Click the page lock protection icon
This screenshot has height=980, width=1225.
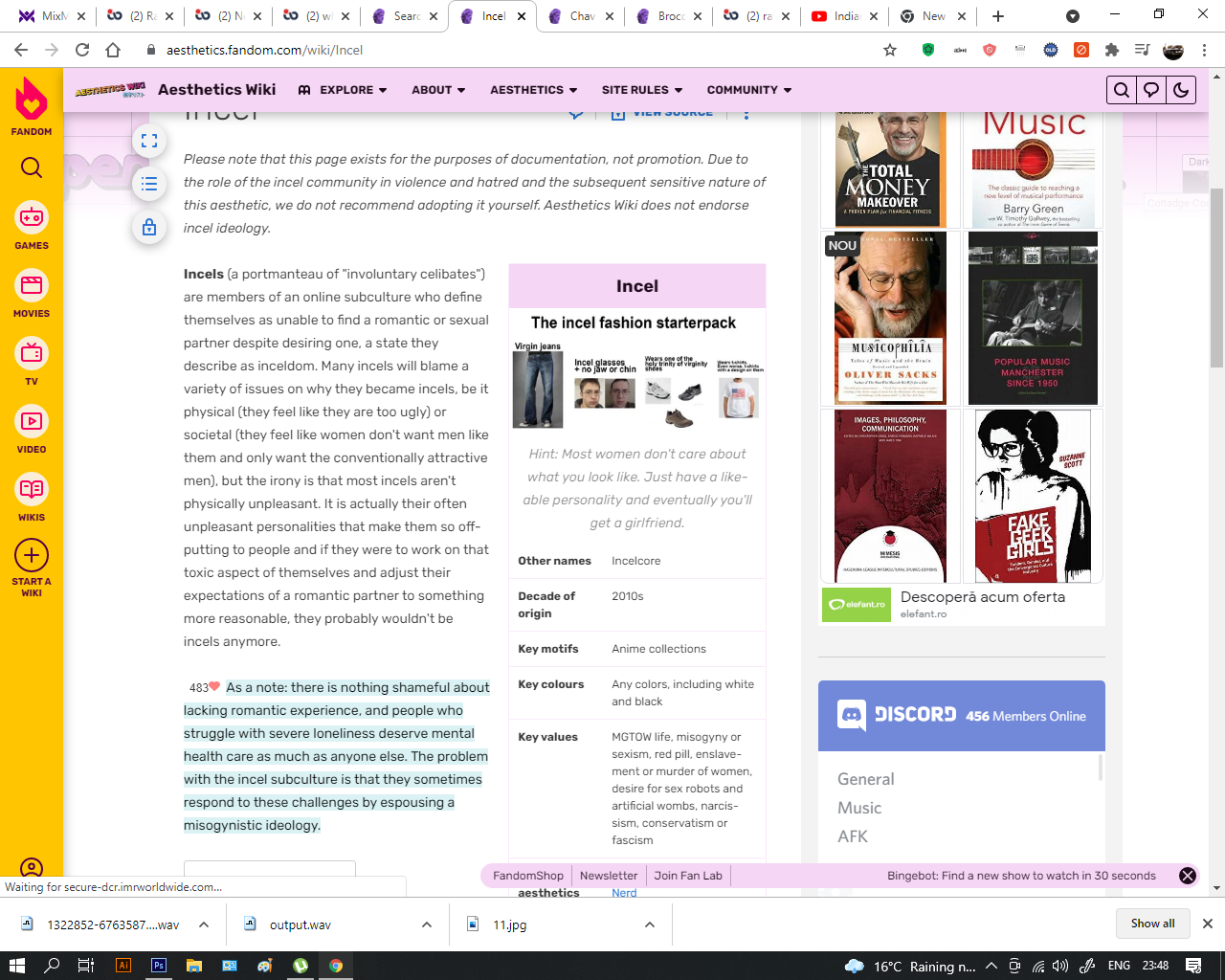[x=149, y=227]
